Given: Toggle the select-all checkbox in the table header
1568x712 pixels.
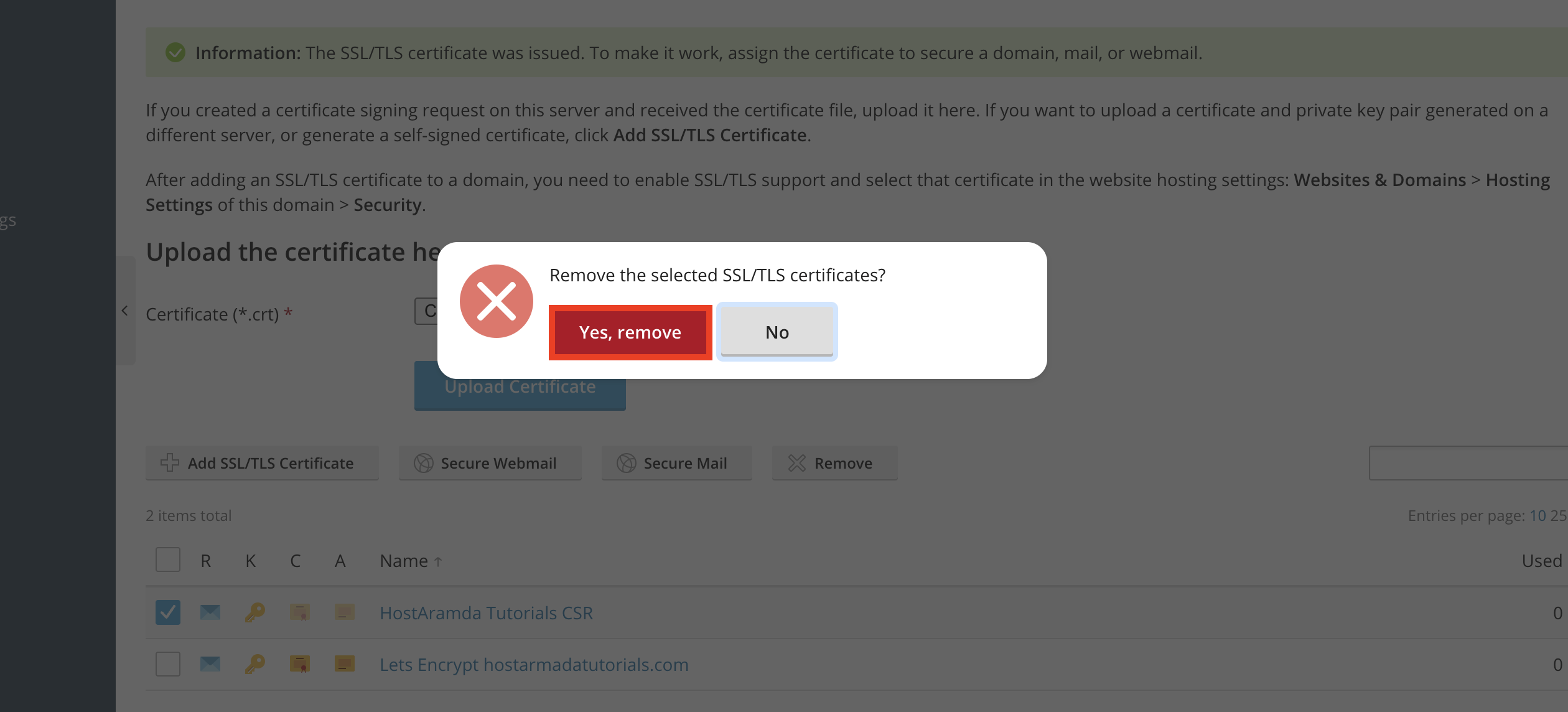Looking at the screenshot, I should (167, 560).
